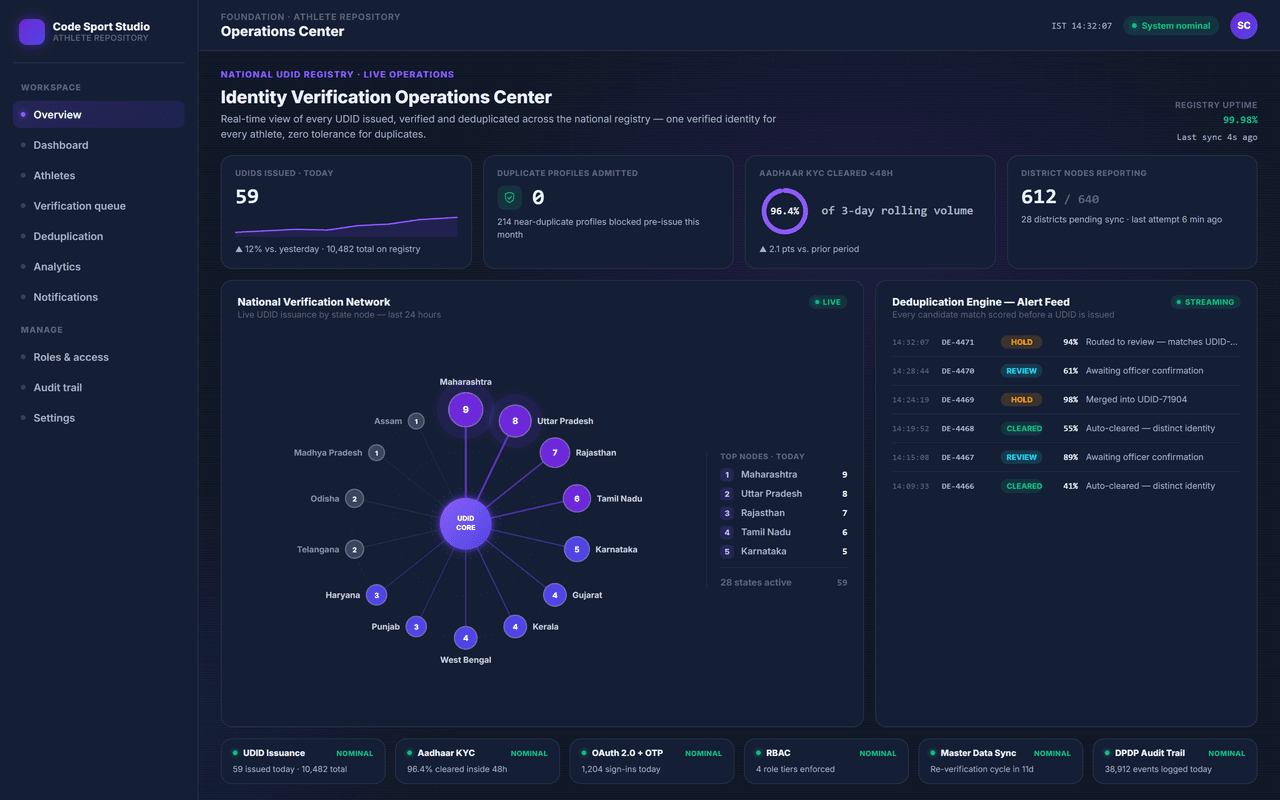Select the Maharashtra node on the network
The width and height of the screenshot is (1280, 800).
(x=466, y=410)
